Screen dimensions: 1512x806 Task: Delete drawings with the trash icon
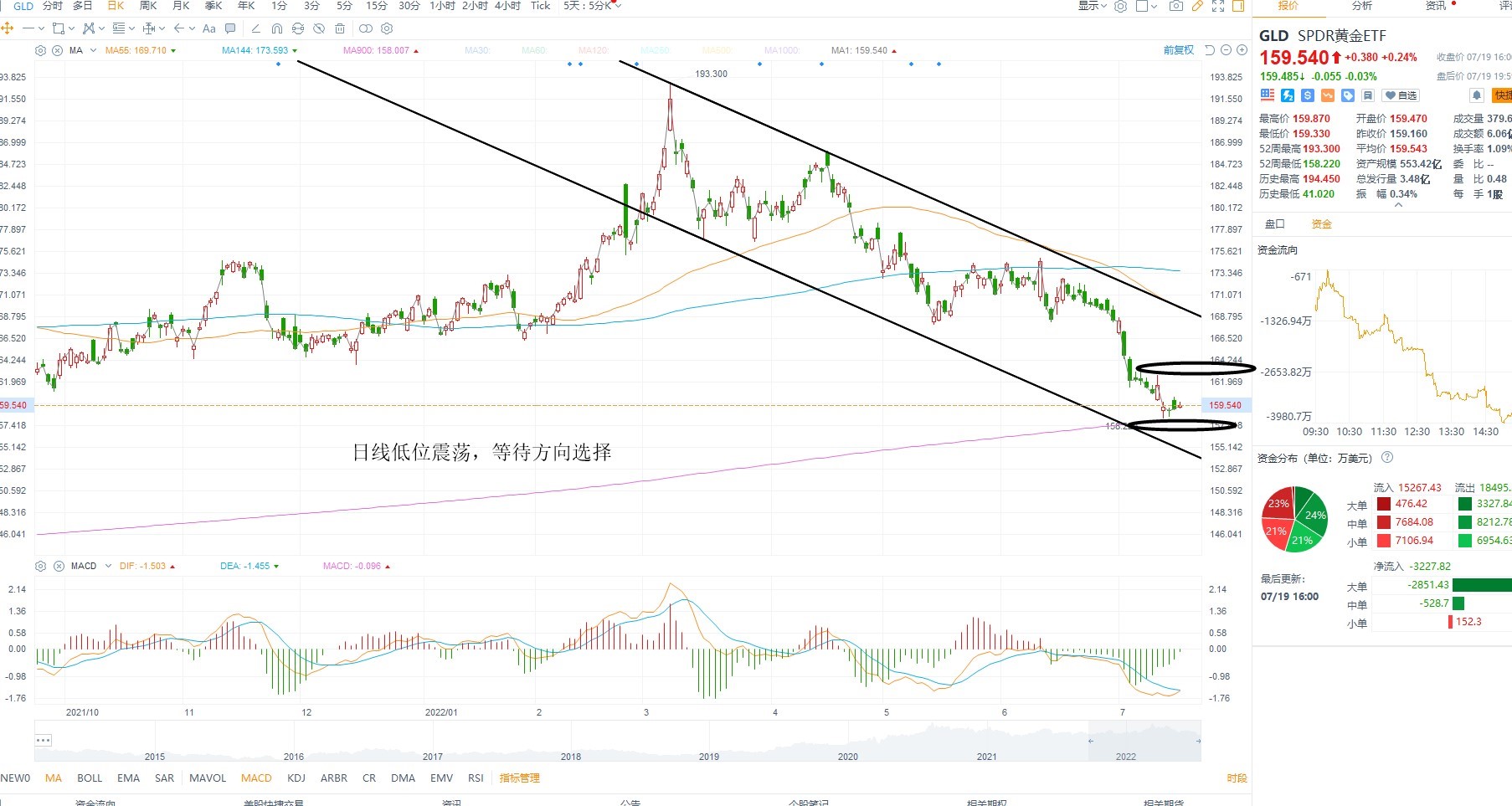(340, 28)
